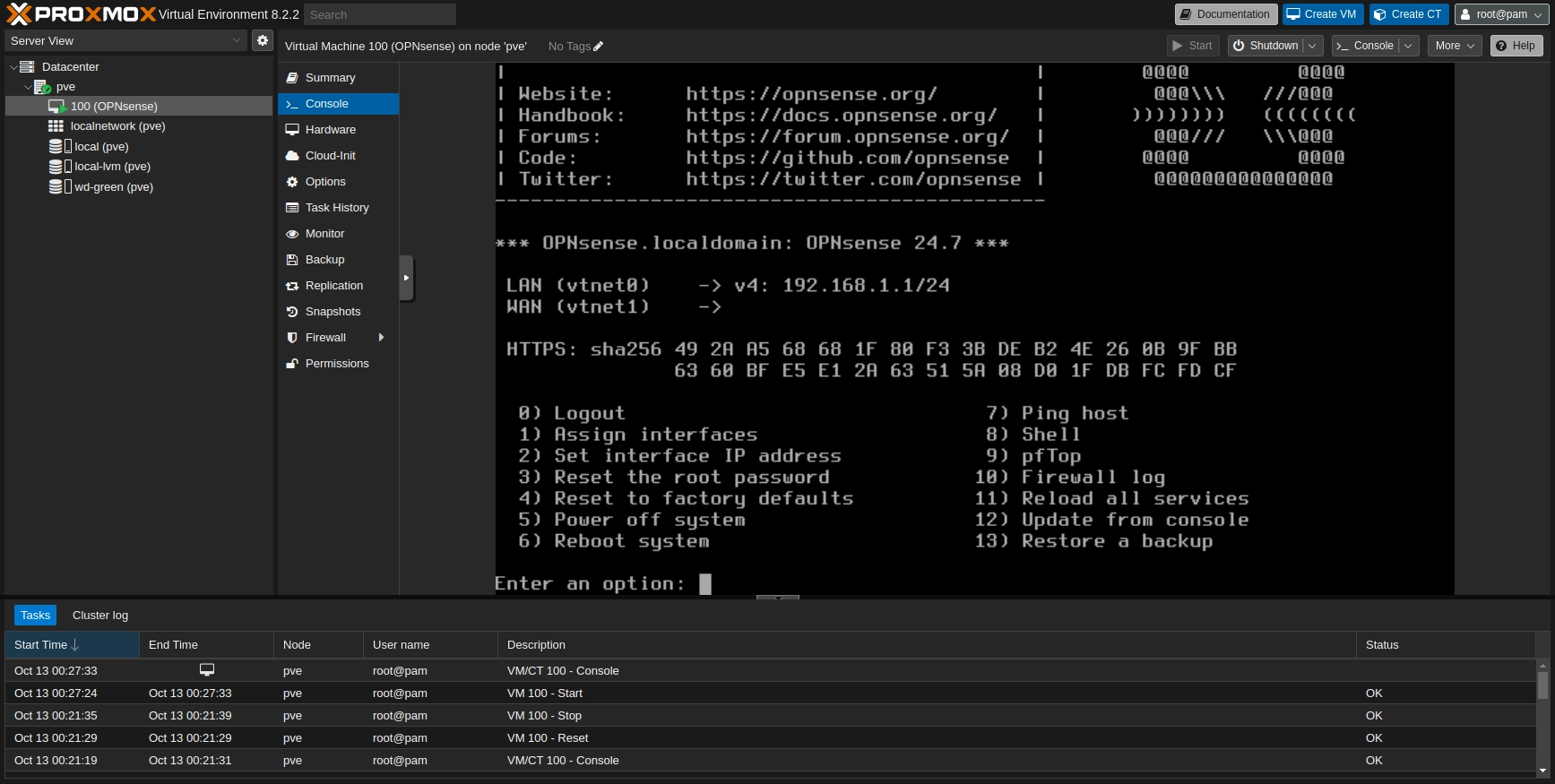Open the Summary panel

(x=338, y=78)
